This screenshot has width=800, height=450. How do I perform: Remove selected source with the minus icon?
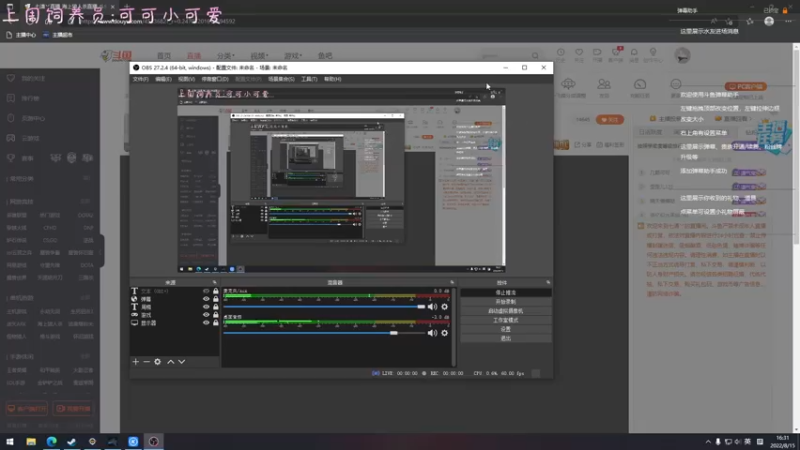tap(146, 362)
